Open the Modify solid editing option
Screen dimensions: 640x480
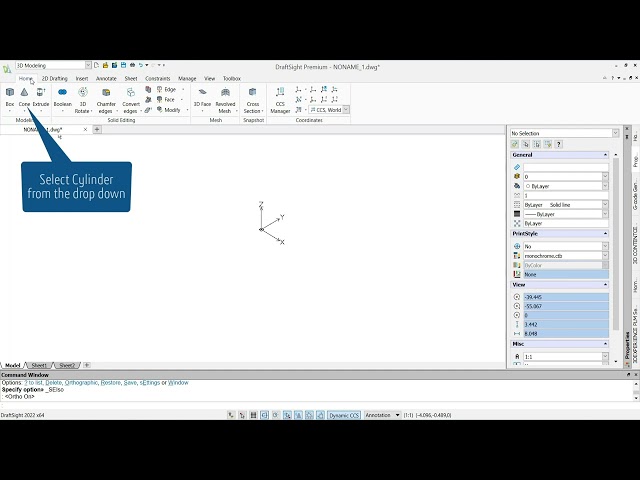pos(171,110)
